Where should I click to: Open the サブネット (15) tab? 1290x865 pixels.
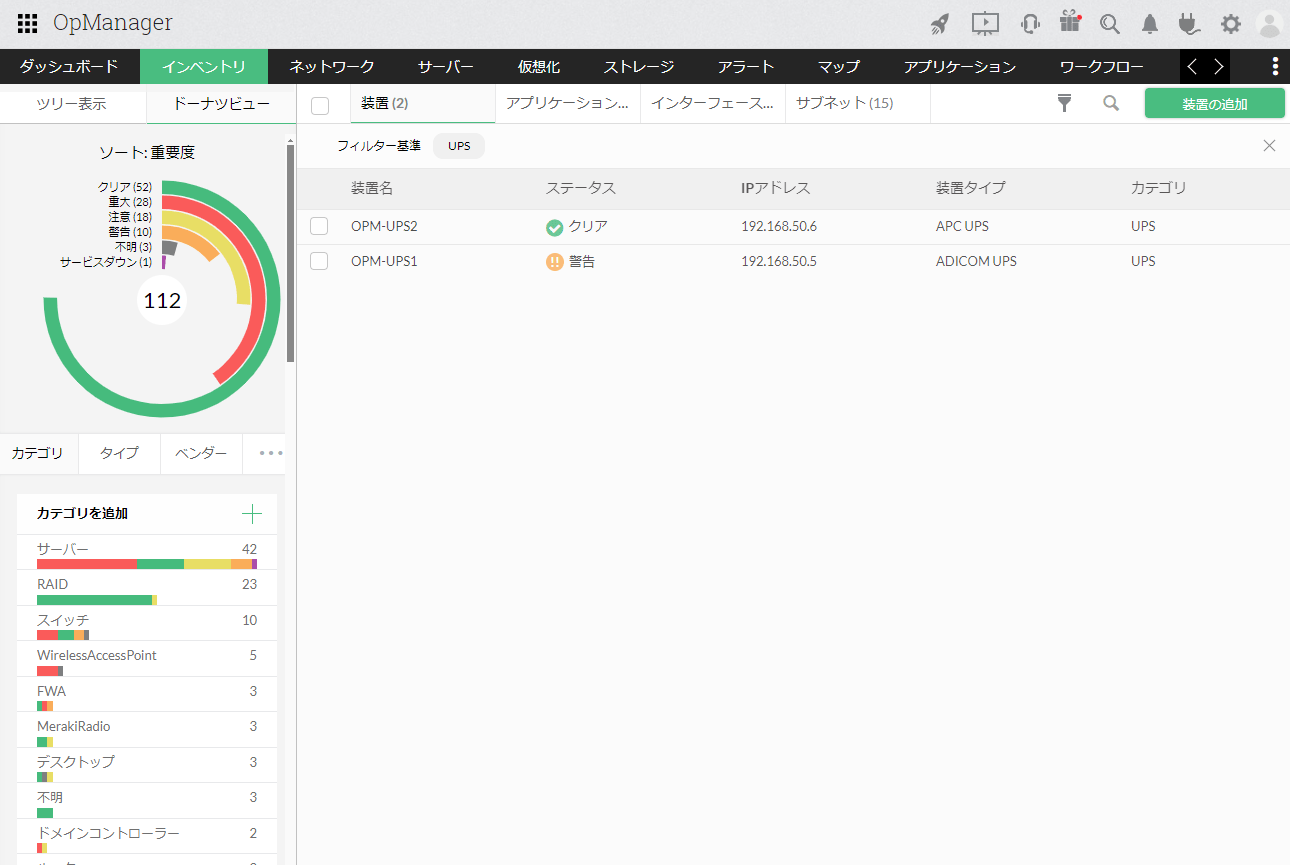click(x=844, y=103)
